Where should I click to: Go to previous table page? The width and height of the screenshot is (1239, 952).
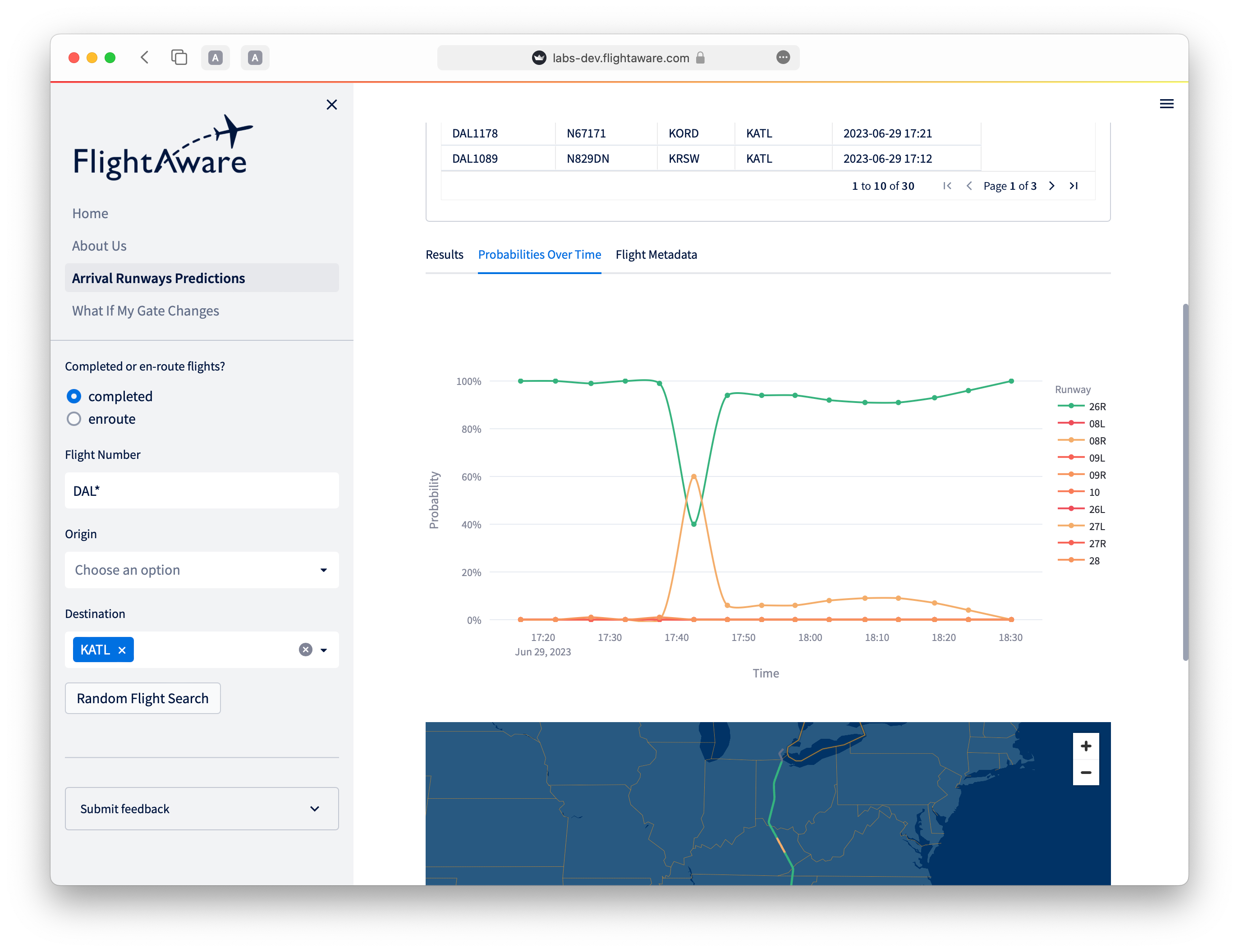[x=968, y=186]
